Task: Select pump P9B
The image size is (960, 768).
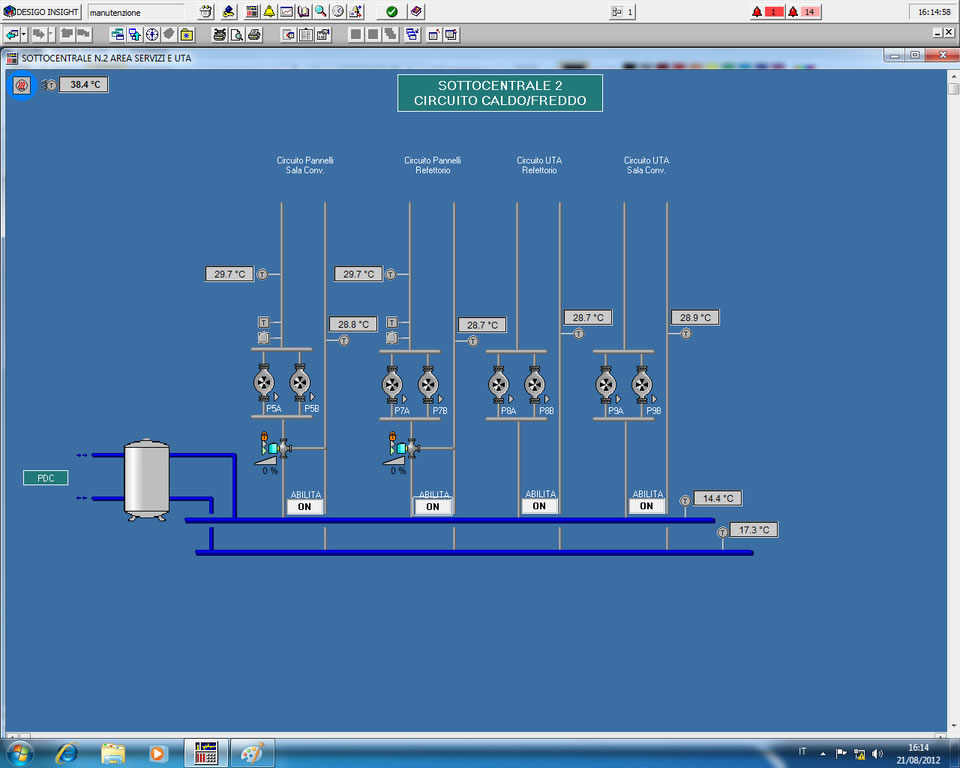Action: tap(642, 385)
